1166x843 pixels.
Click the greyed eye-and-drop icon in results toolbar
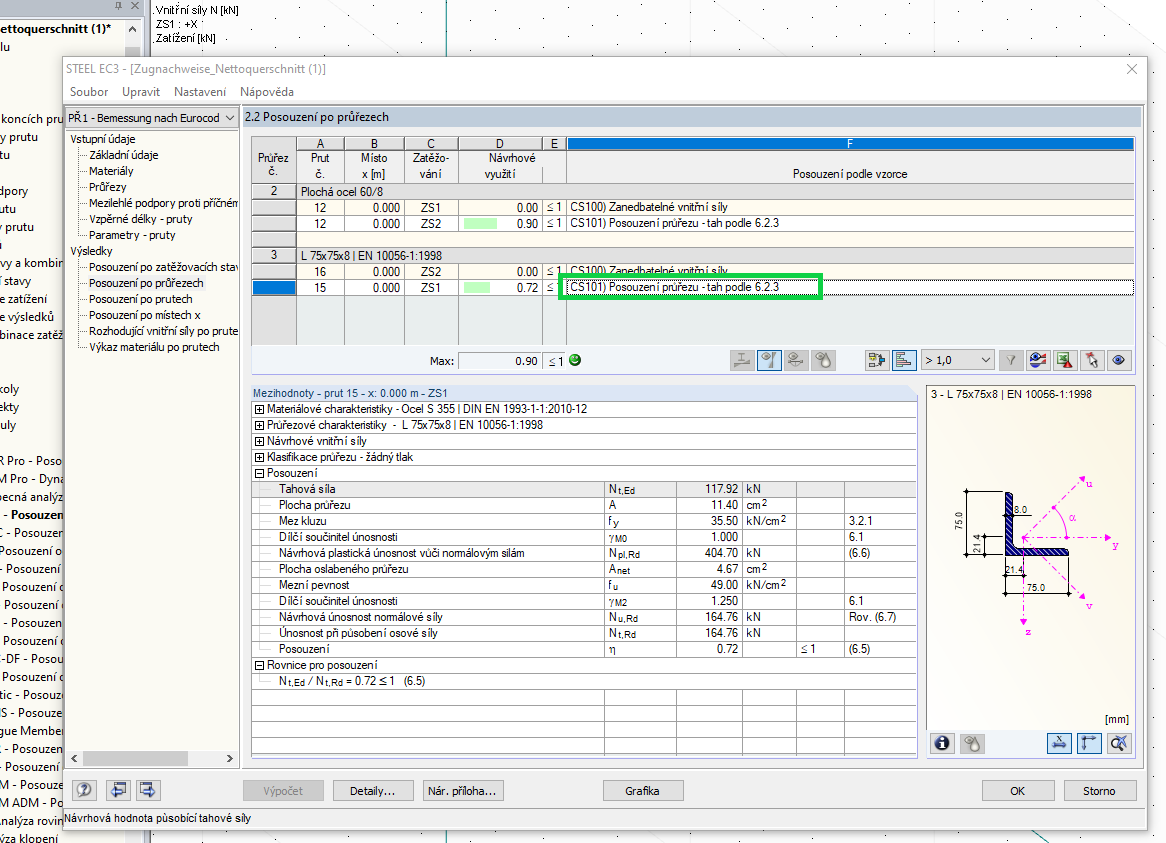(x=822, y=361)
